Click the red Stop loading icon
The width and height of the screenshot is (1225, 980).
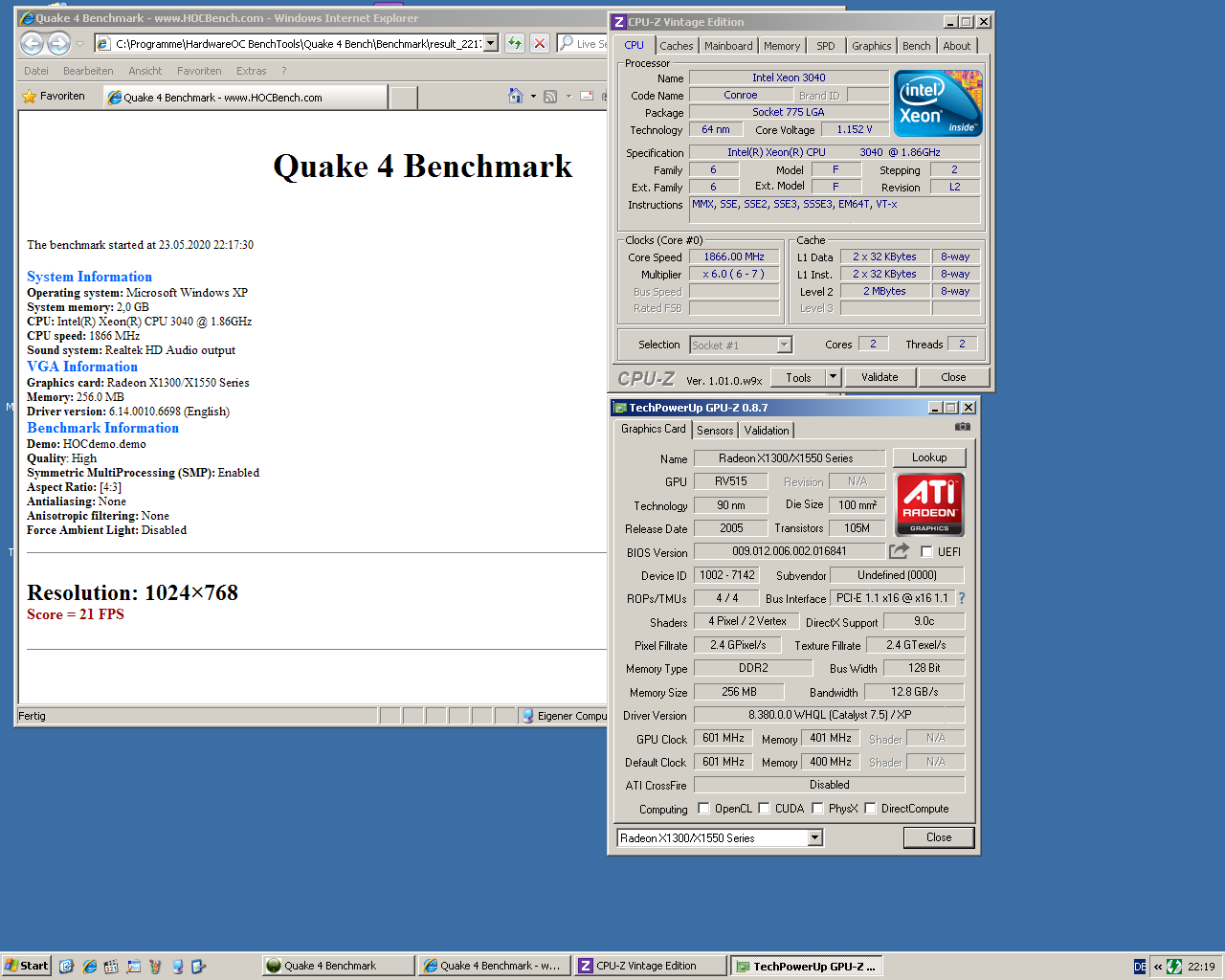[x=540, y=43]
